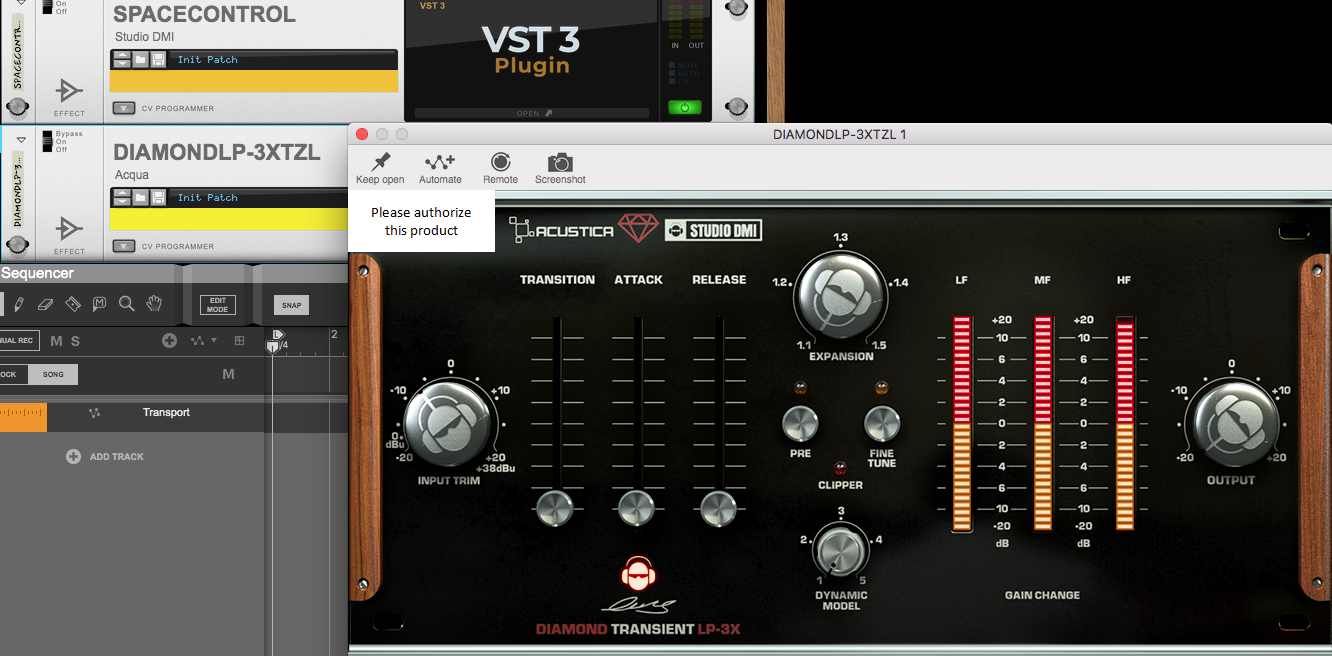Save patch for SPACECONTROL device
The image size is (1332, 656).
click(x=158, y=60)
